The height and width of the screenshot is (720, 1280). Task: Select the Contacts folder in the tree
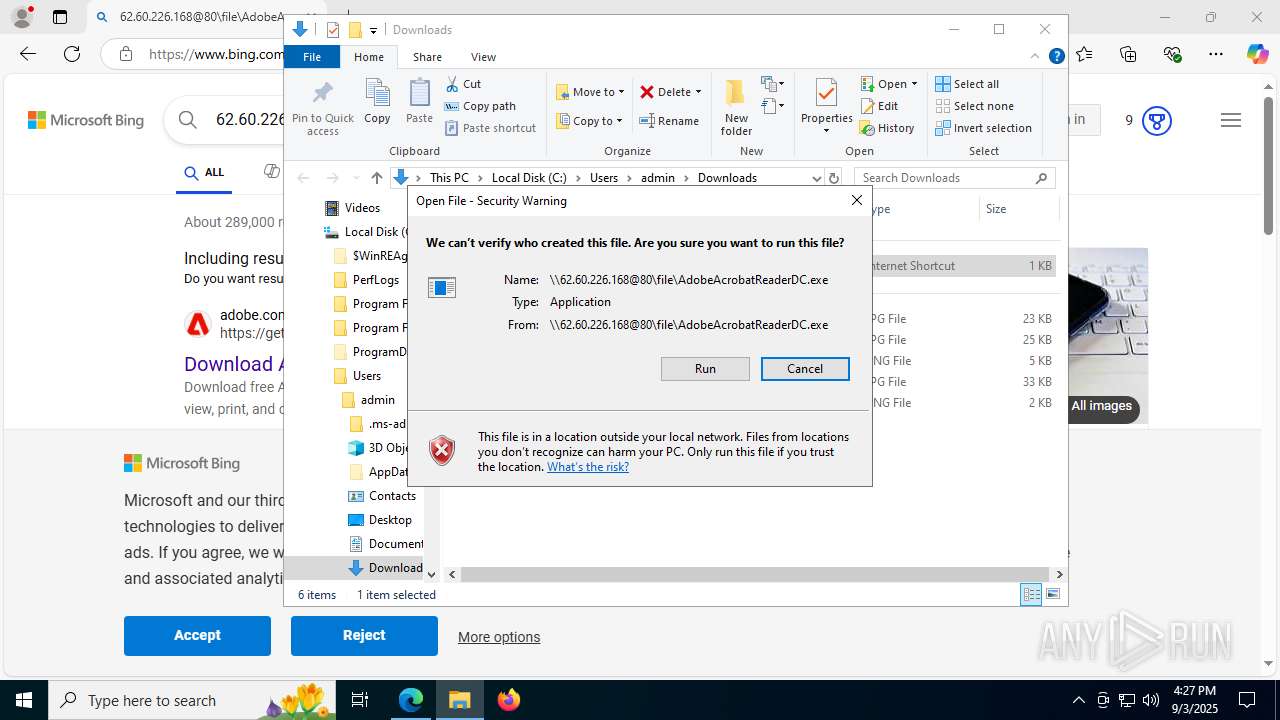click(392, 496)
